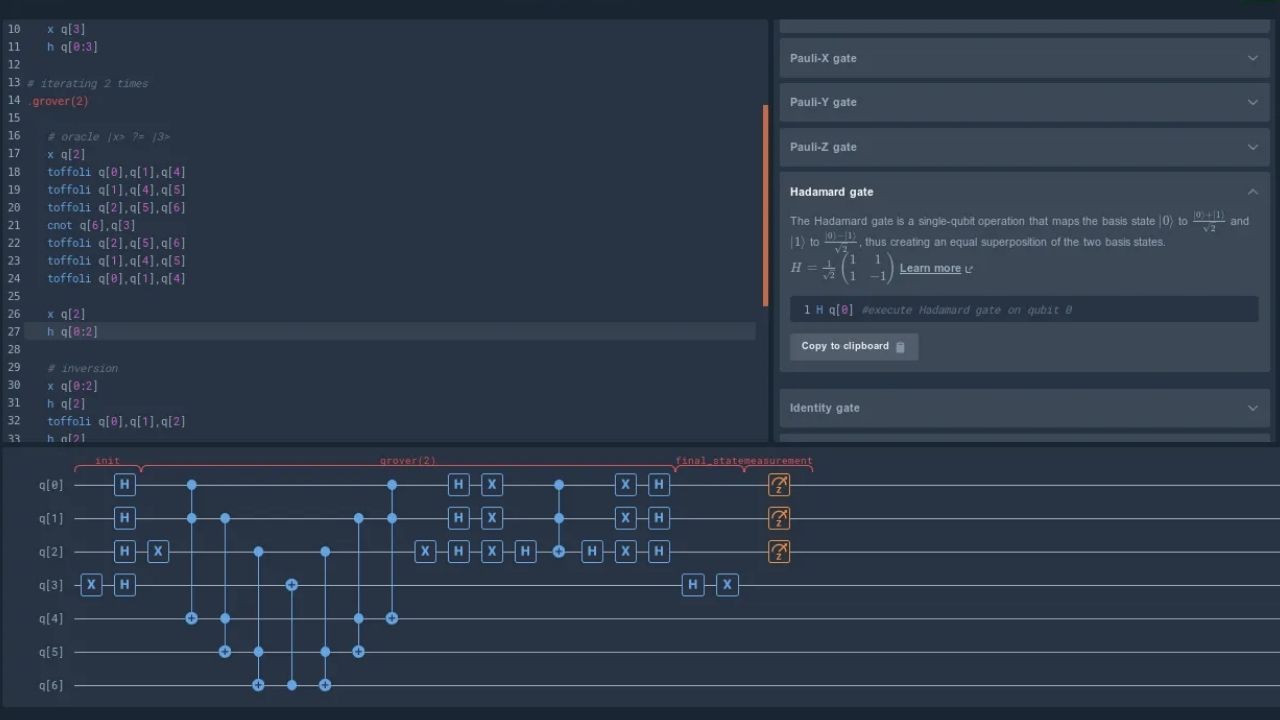Click the X gate at the start of q[3]
The height and width of the screenshot is (720, 1280).
click(91, 585)
